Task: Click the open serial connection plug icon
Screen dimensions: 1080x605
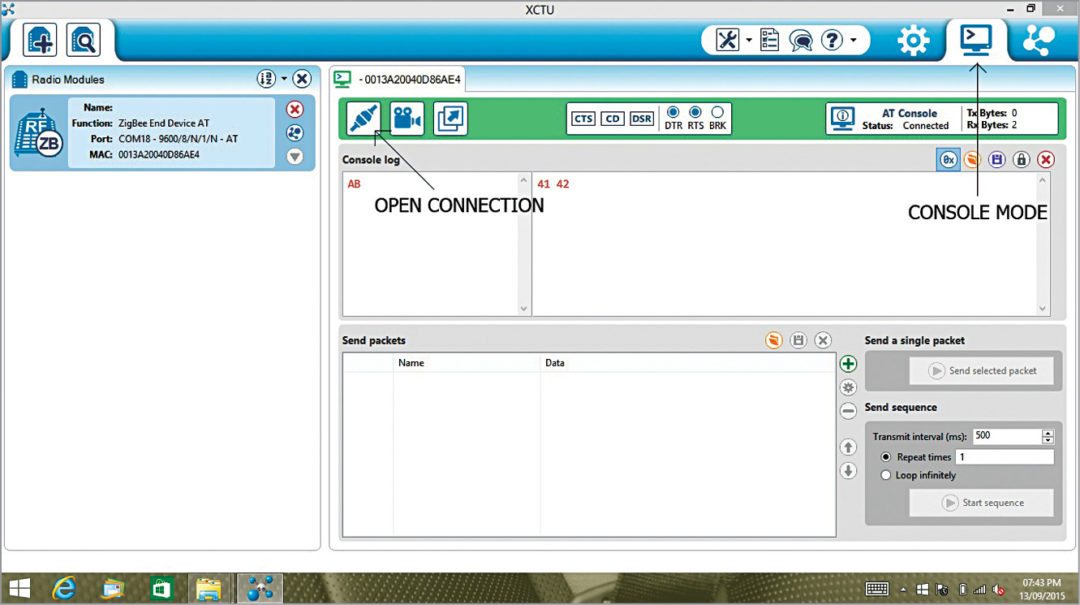Action: click(x=364, y=119)
